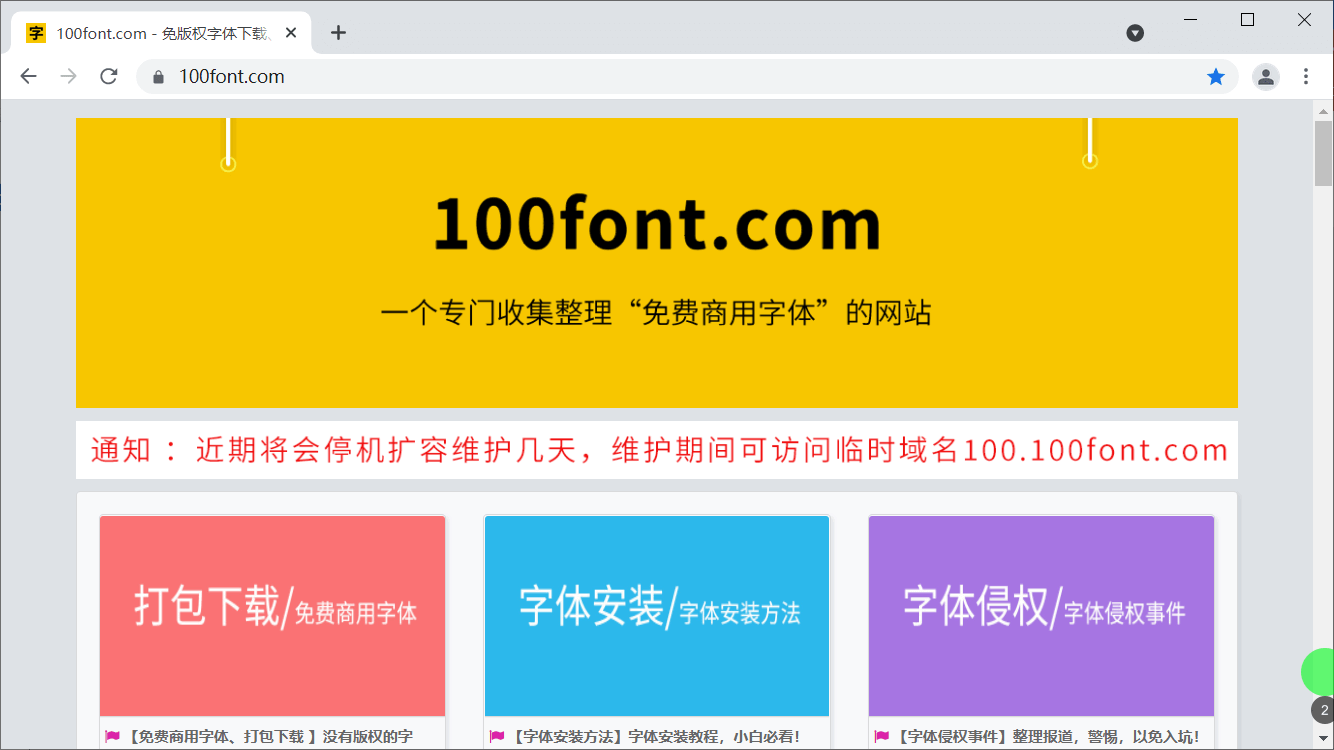This screenshot has height=750, width=1334.
Task: Click the green floating circle button
Action: pos(1318,672)
